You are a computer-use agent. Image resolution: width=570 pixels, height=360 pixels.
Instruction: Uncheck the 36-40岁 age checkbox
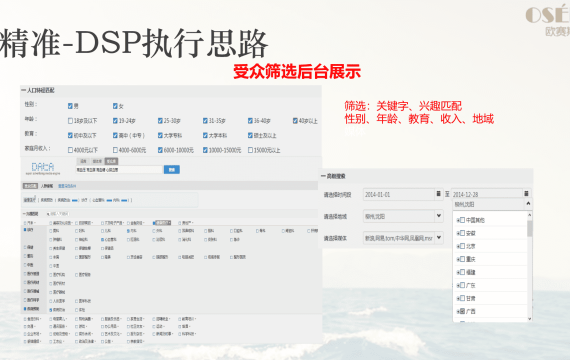tap(250, 121)
